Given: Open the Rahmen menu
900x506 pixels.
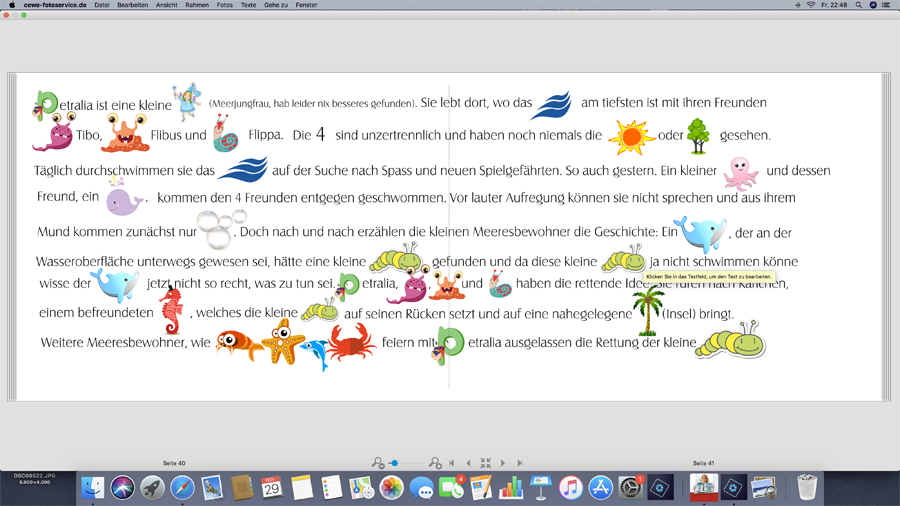Looking at the screenshot, I should pyautogui.click(x=197, y=5).
